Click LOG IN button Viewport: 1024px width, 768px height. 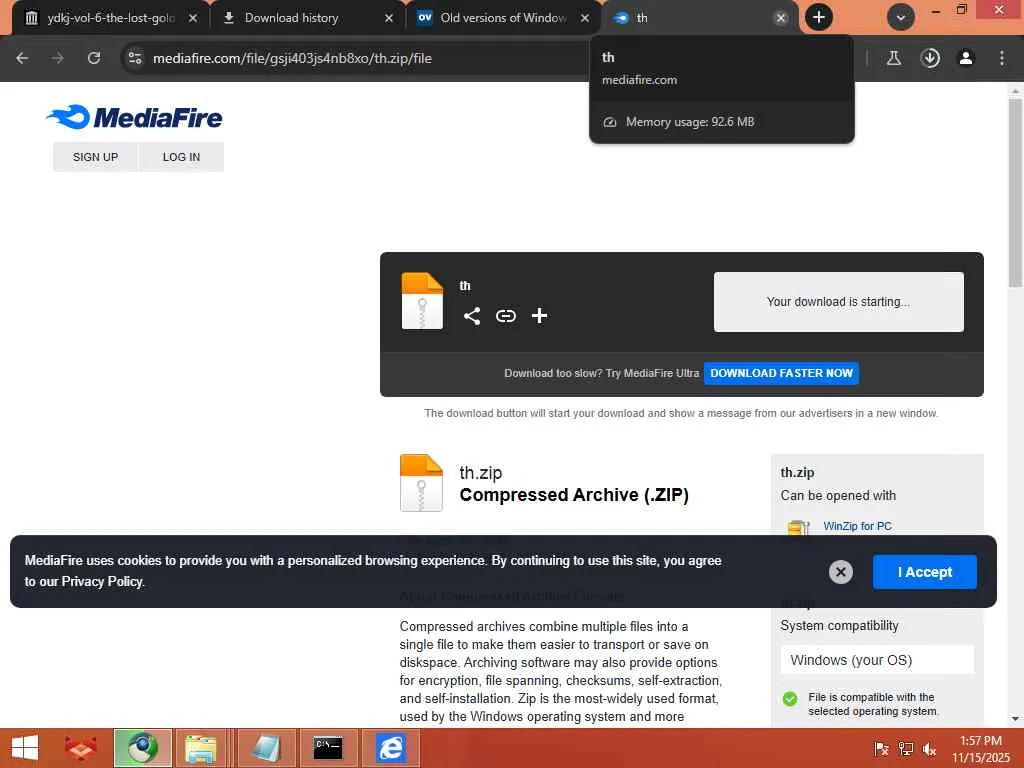182,157
